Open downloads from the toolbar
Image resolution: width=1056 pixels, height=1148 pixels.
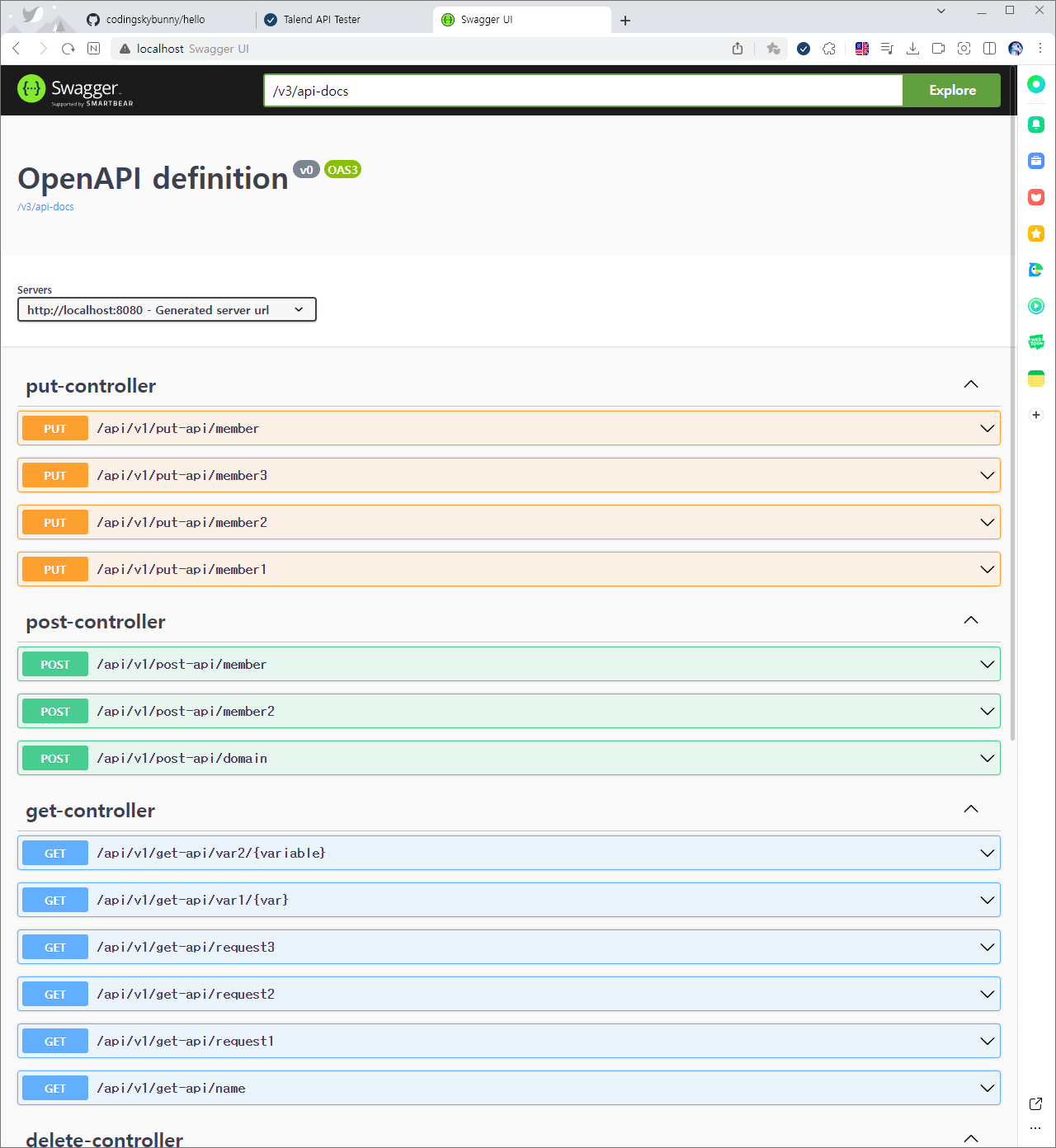click(913, 49)
